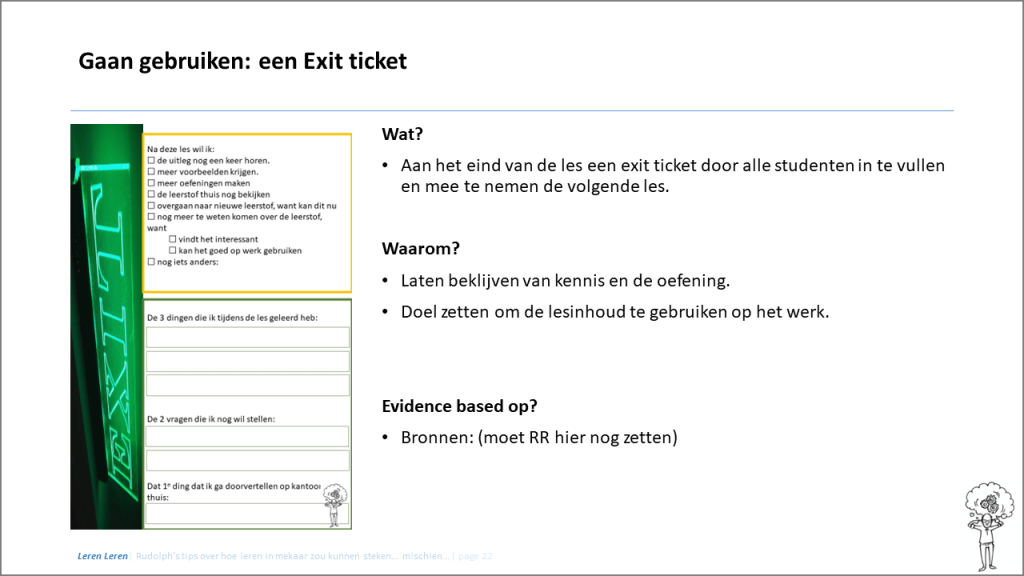The height and width of the screenshot is (576, 1024).
Task: Tick 'overgaan naar nieuwe leerstof' checkbox
Action: (x=151, y=205)
